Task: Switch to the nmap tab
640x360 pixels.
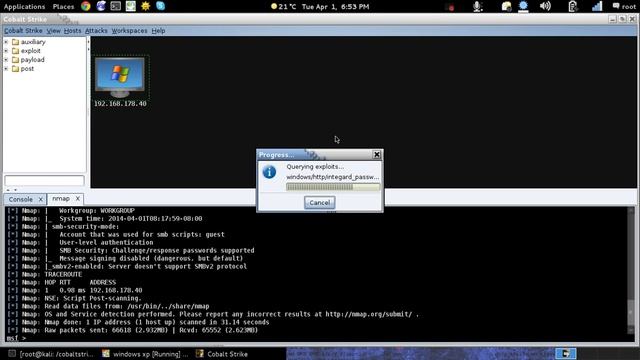Action: pos(61,198)
